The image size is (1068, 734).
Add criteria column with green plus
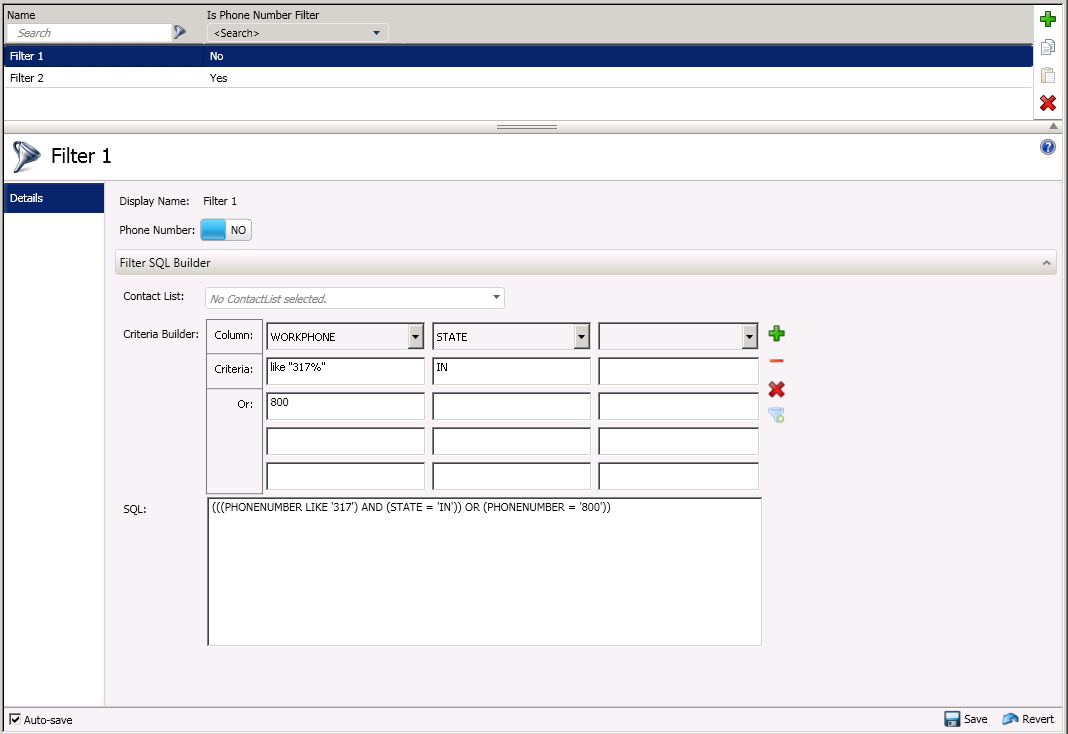coord(776,334)
